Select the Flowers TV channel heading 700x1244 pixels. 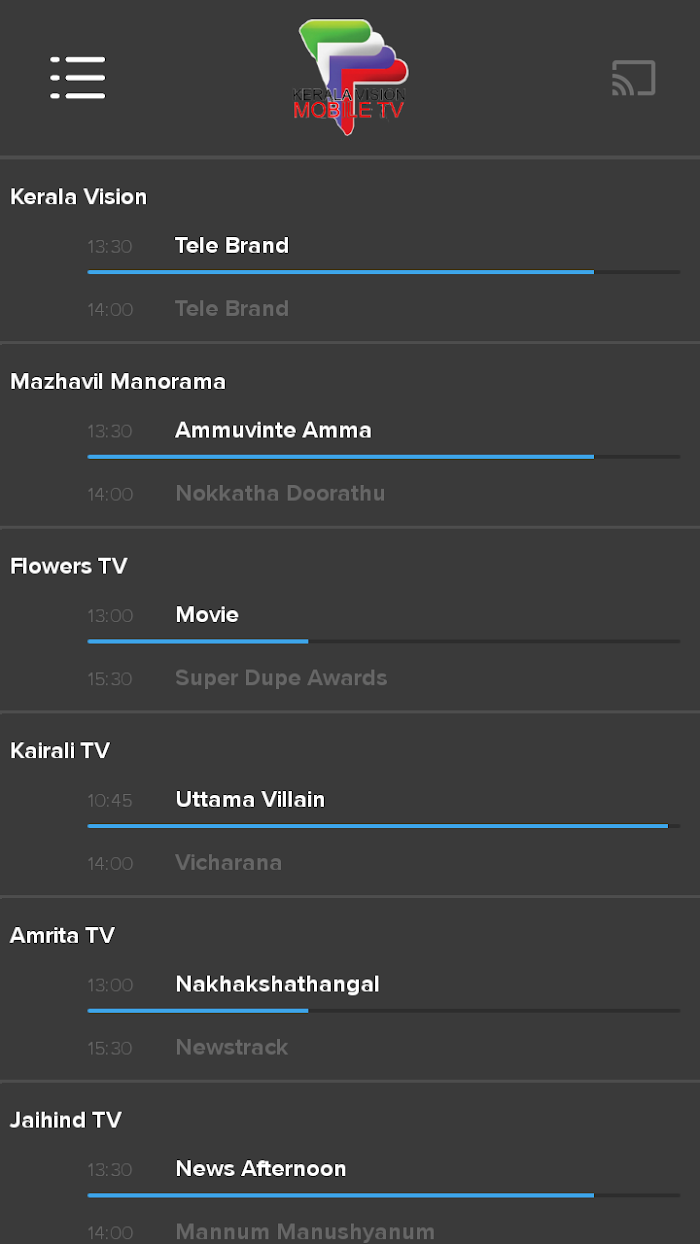(69, 566)
